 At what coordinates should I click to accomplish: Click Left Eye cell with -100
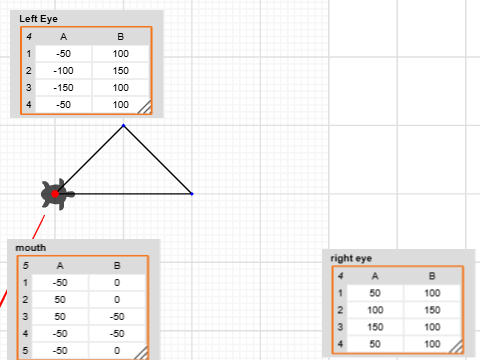[x=63, y=71]
